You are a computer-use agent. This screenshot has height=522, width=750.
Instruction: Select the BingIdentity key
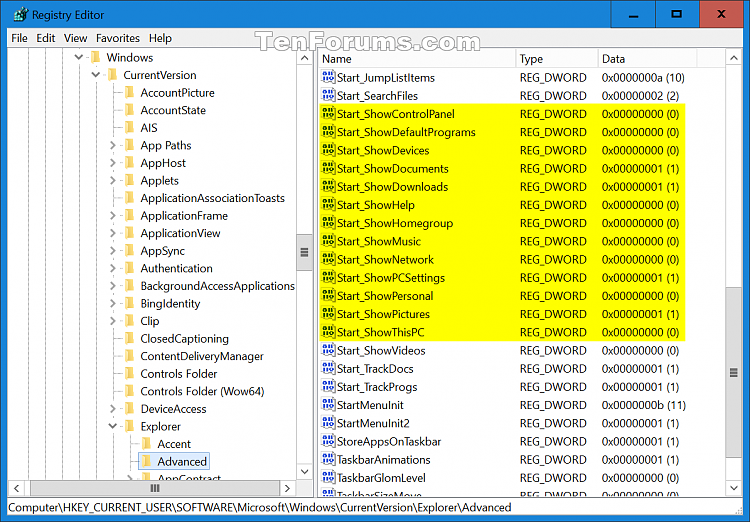pos(170,303)
